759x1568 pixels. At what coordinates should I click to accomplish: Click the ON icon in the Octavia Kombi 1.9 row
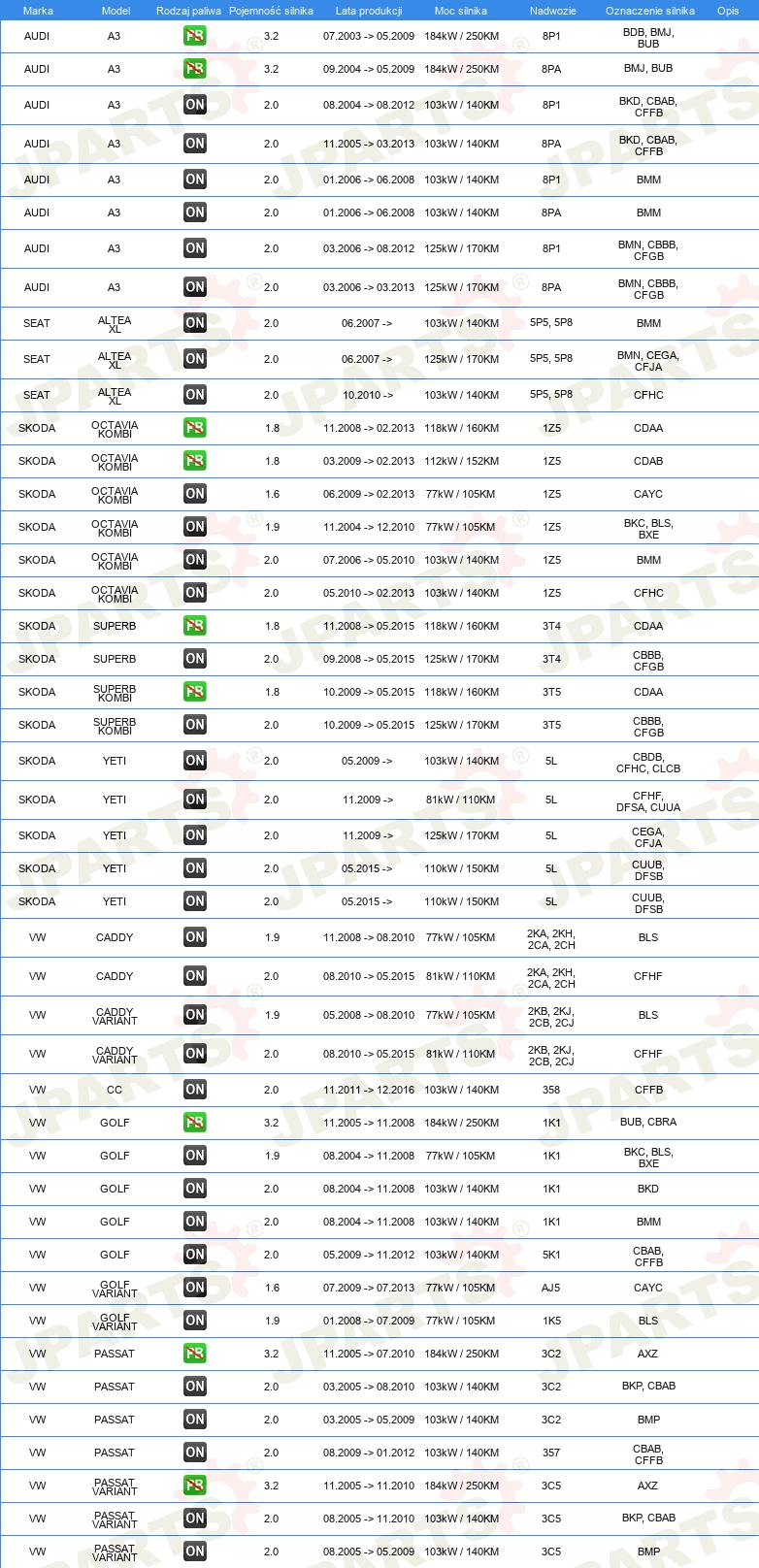point(195,527)
